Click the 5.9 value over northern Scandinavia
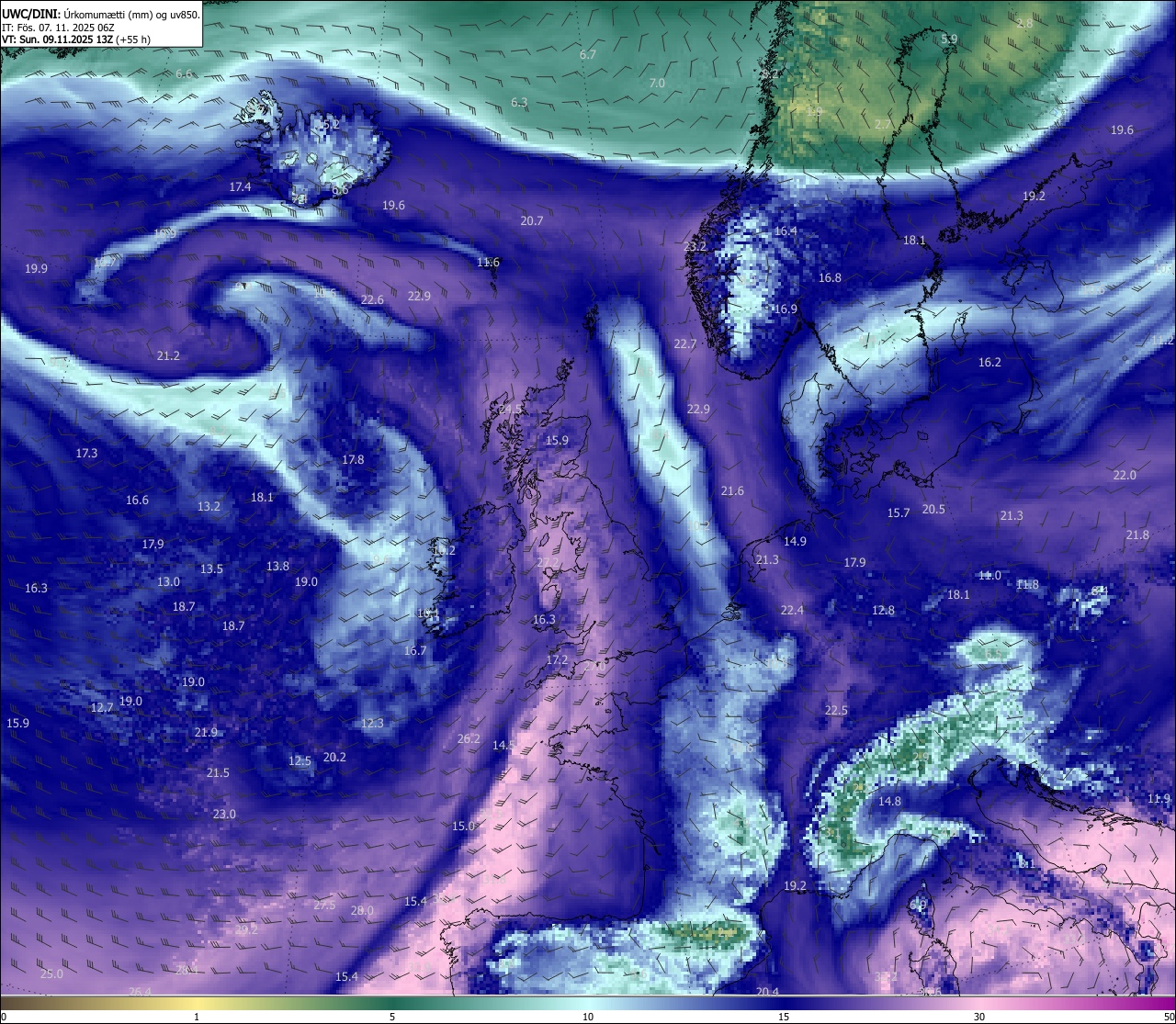The width and height of the screenshot is (1176, 1024). (949, 39)
